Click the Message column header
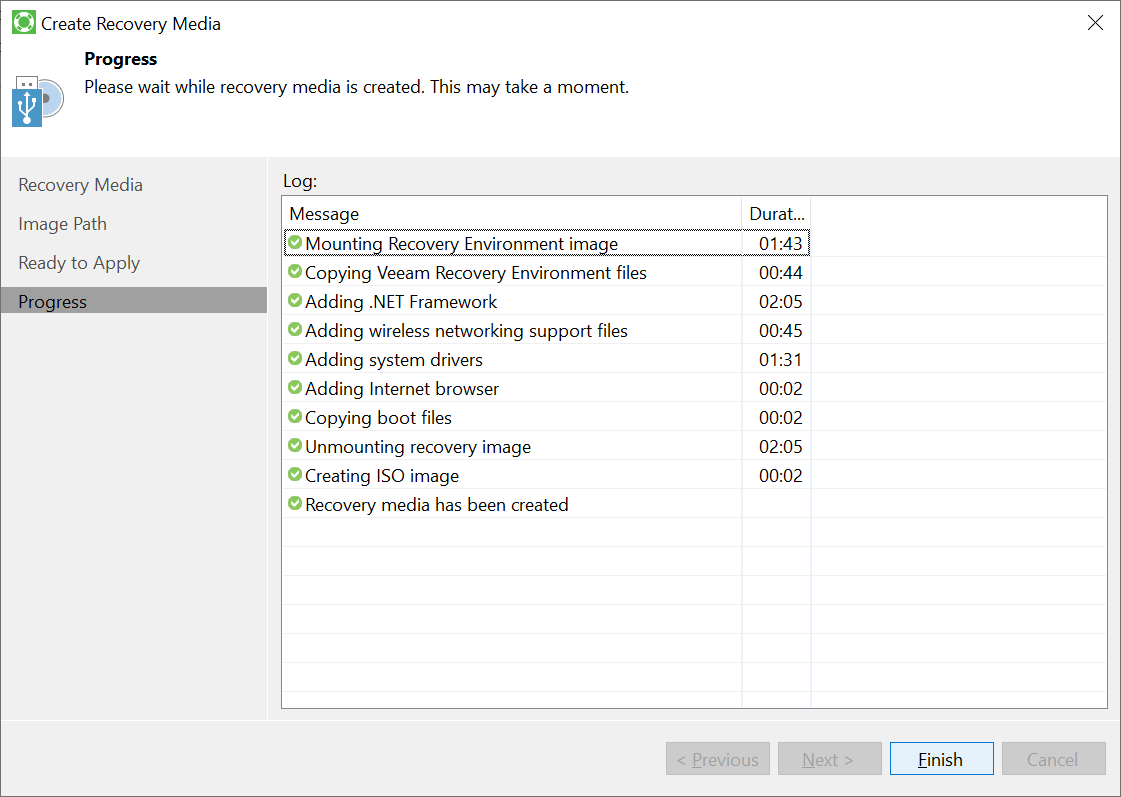Image resolution: width=1121 pixels, height=797 pixels. (x=512, y=214)
